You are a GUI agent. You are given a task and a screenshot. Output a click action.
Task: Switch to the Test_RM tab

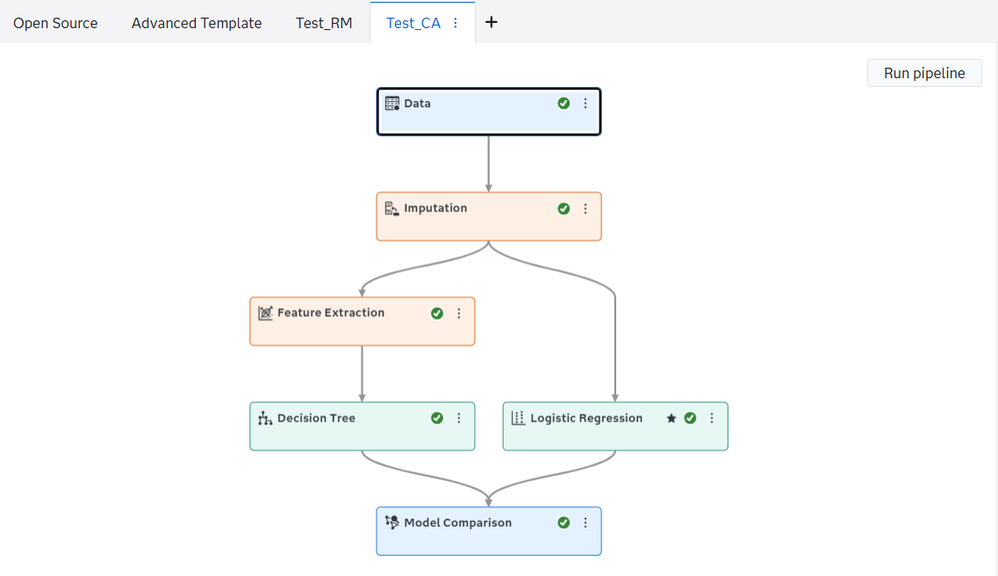tap(324, 23)
